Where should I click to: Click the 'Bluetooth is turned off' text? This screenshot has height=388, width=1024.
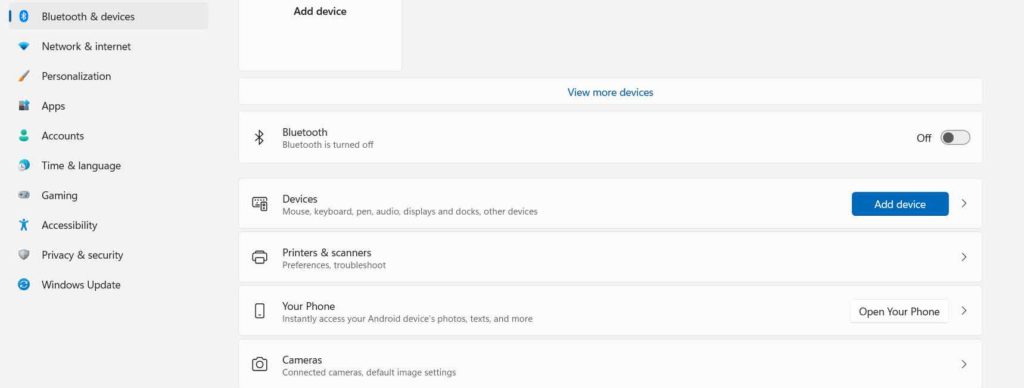coord(328,145)
